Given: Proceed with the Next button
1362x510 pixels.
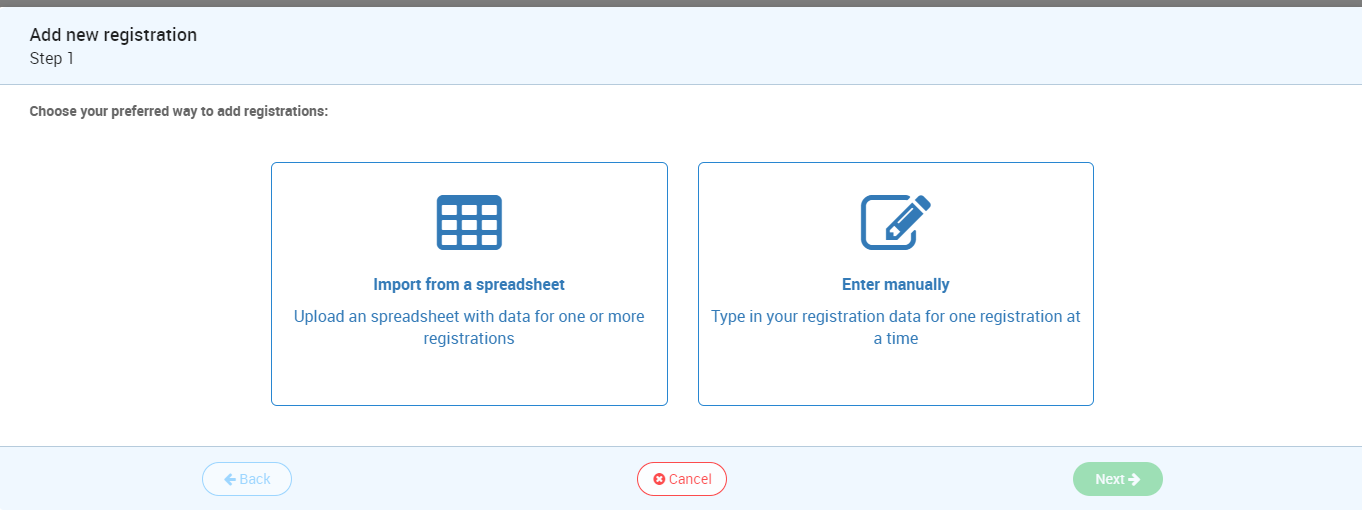Looking at the screenshot, I should pos(1118,479).
